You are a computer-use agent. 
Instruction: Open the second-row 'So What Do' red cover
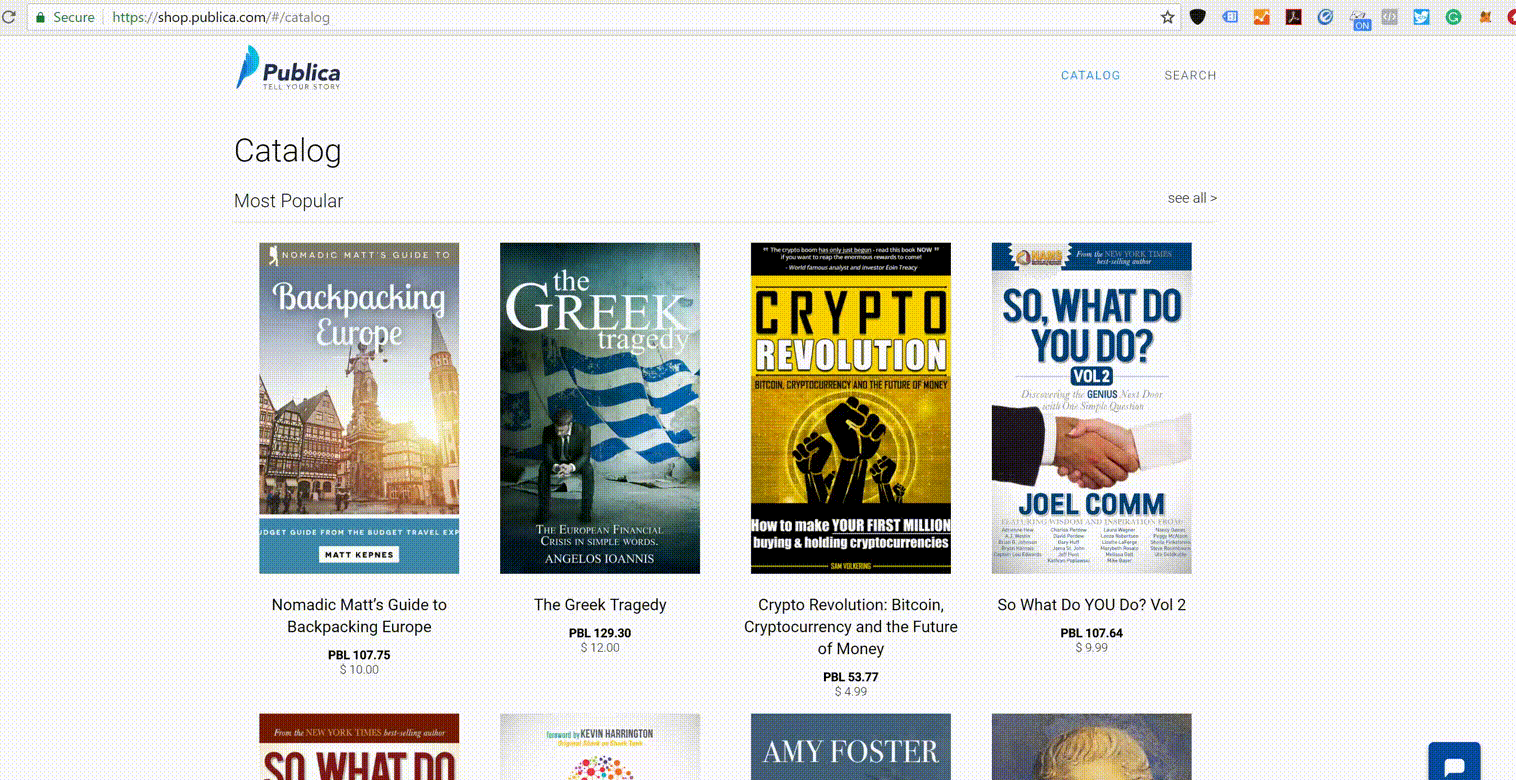coord(359,746)
